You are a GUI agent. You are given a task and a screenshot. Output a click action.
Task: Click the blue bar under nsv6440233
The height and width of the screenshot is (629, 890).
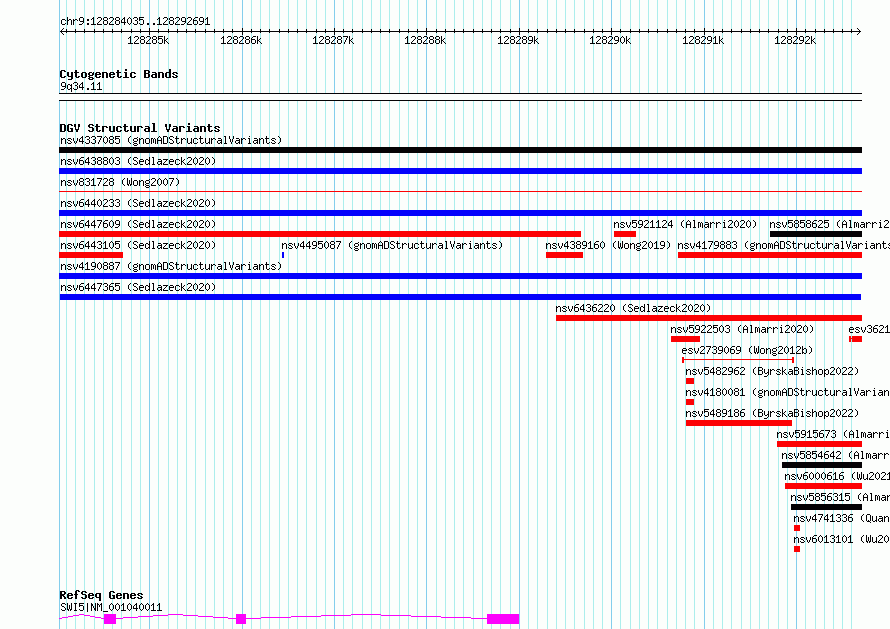tap(460, 213)
